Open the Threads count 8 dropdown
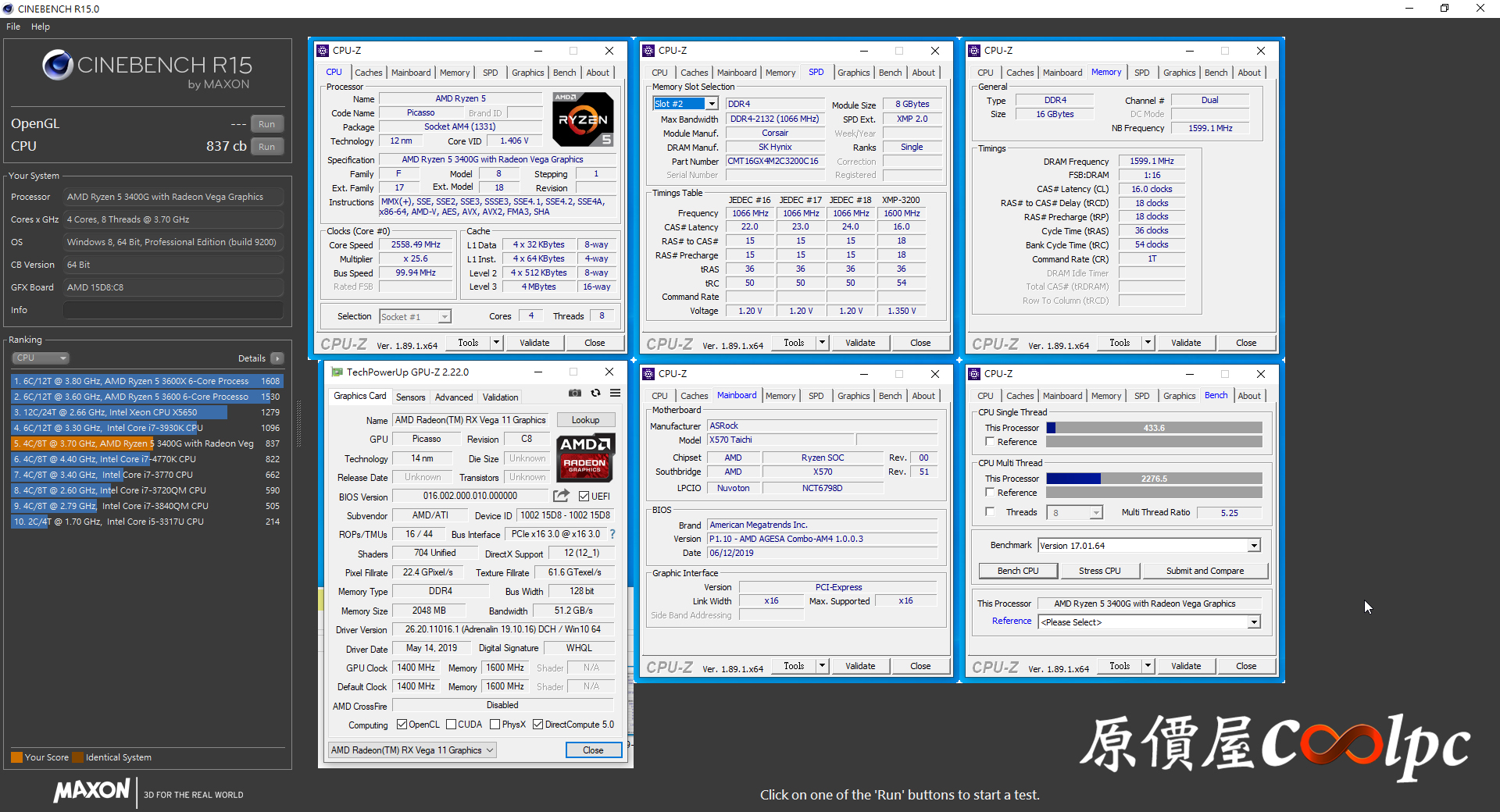1500x812 pixels. tap(1096, 513)
